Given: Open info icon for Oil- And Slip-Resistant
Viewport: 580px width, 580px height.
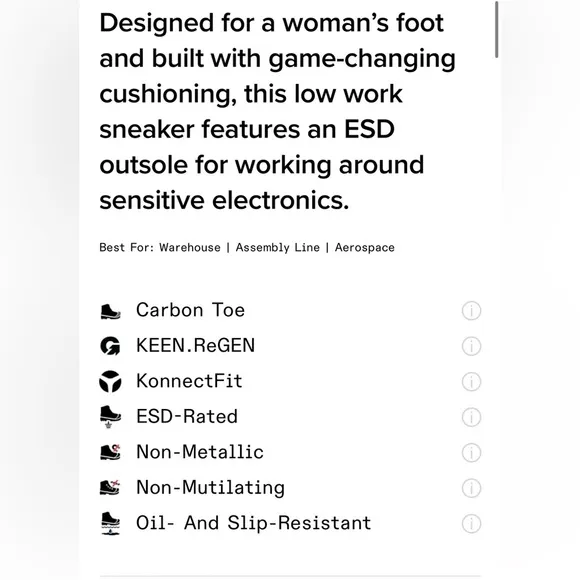Looking at the screenshot, I should point(471,523).
